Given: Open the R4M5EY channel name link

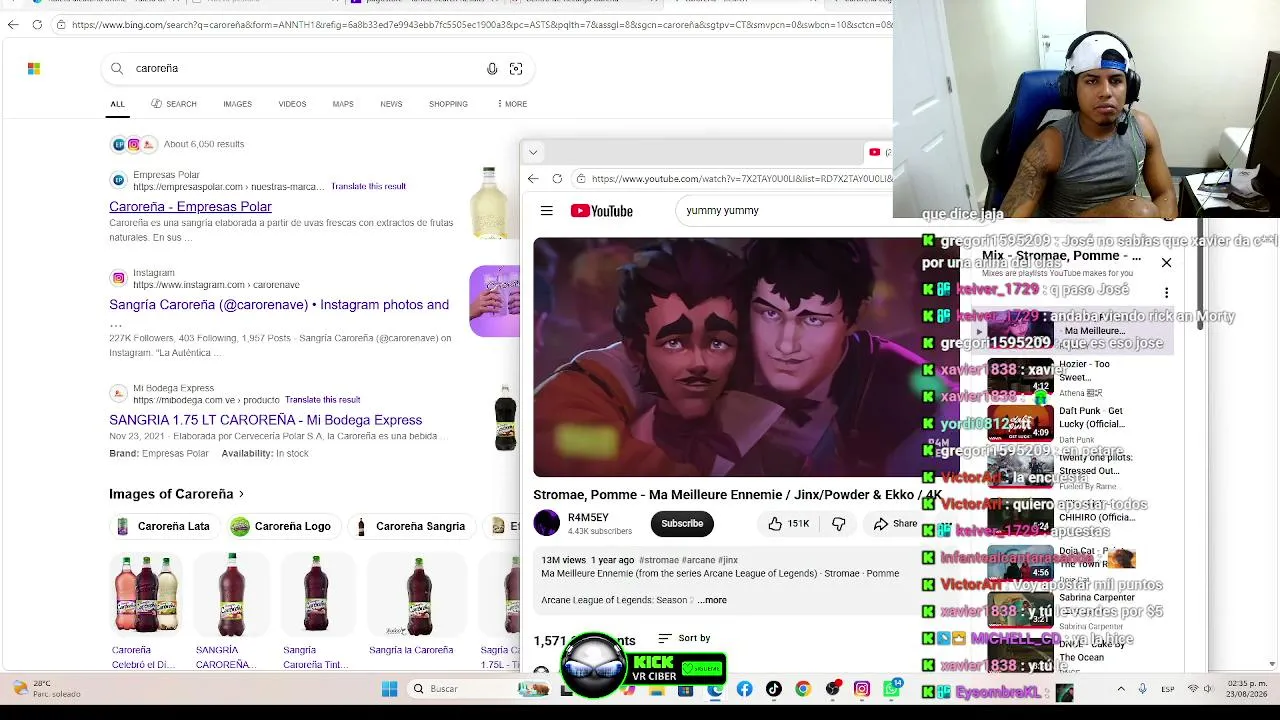Looking at the screenshot, I should tap(588, 518).
